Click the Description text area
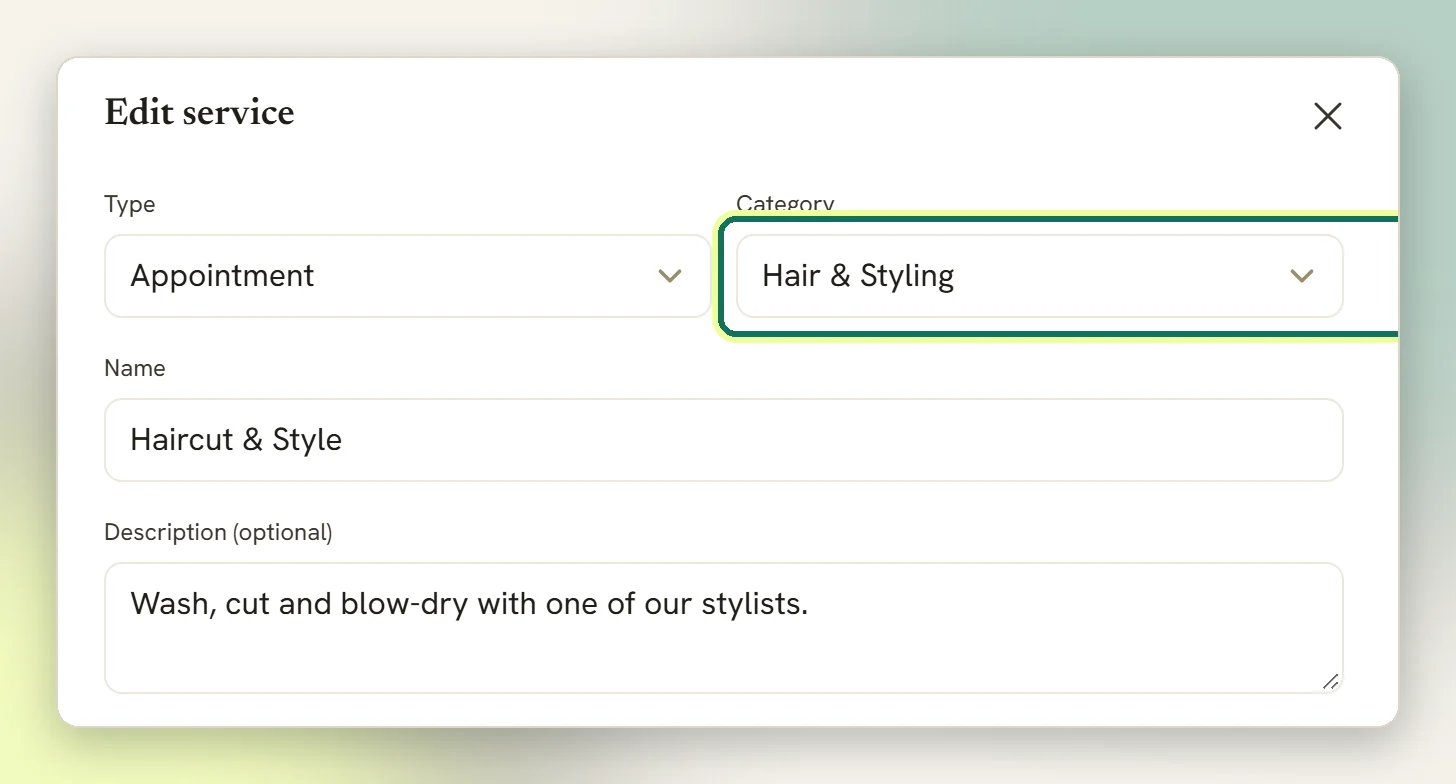 724,628
